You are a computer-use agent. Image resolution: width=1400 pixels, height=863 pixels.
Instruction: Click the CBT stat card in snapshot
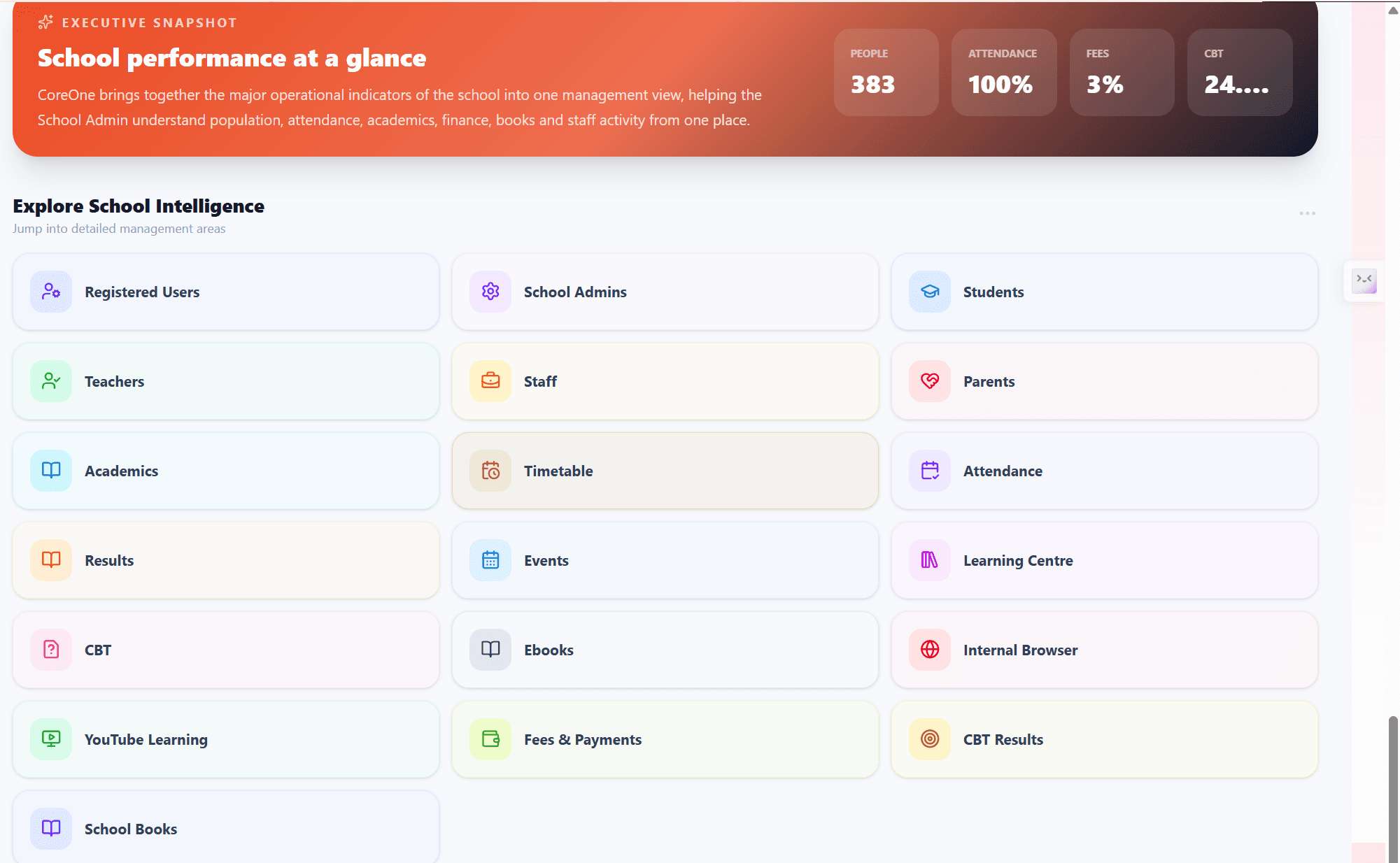tap(1240, 72)
